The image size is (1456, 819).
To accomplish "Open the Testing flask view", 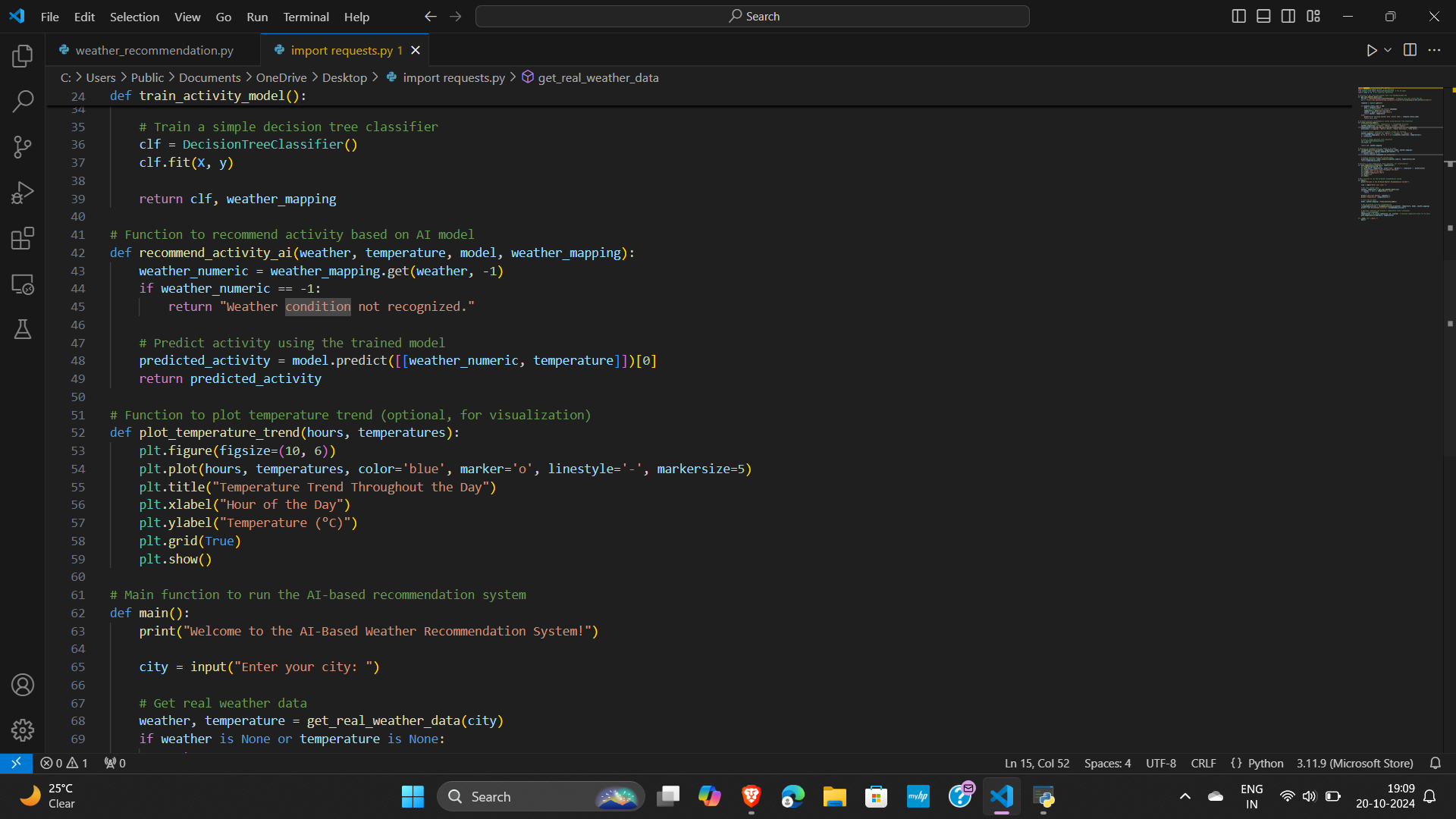I will click(x=23, y=329).
